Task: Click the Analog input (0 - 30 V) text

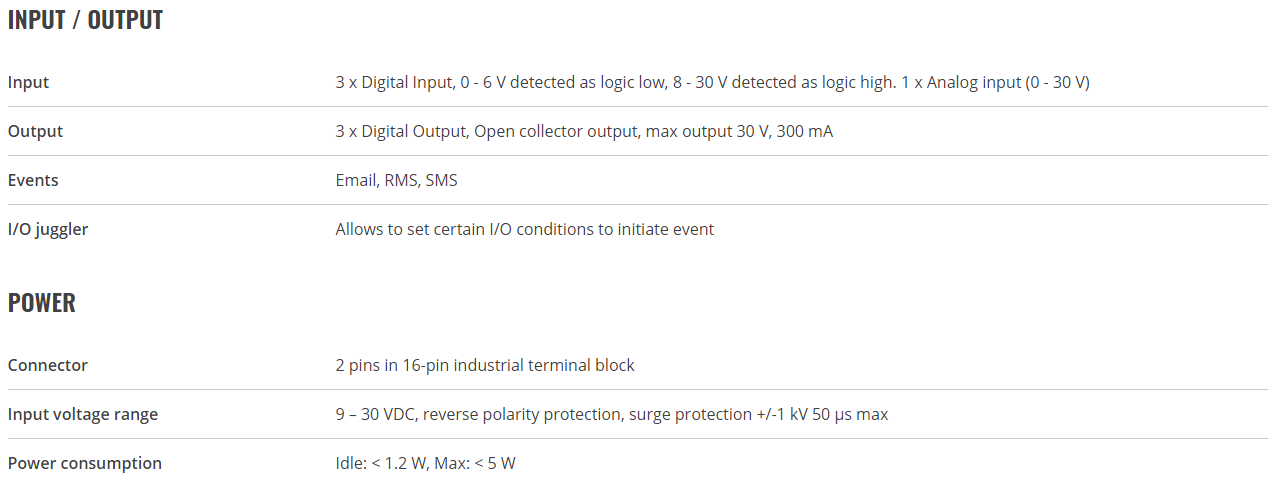Action: [x=1008, y=83]
